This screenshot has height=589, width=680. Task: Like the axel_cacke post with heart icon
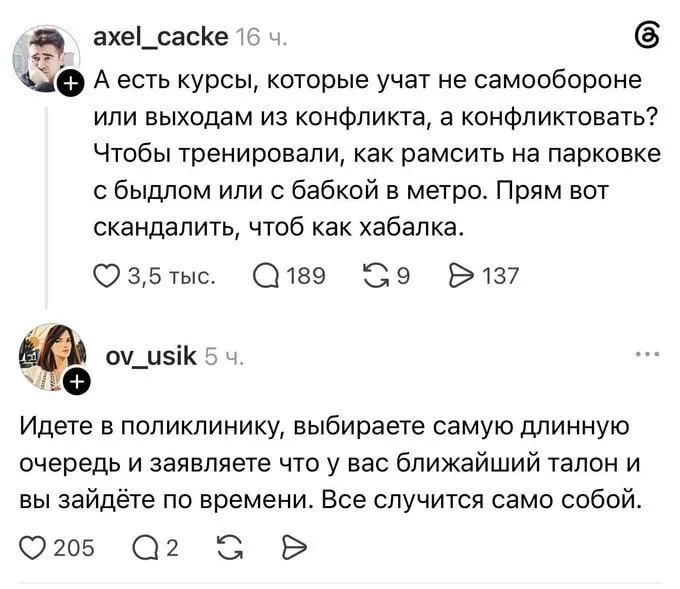tap(106, 276)
